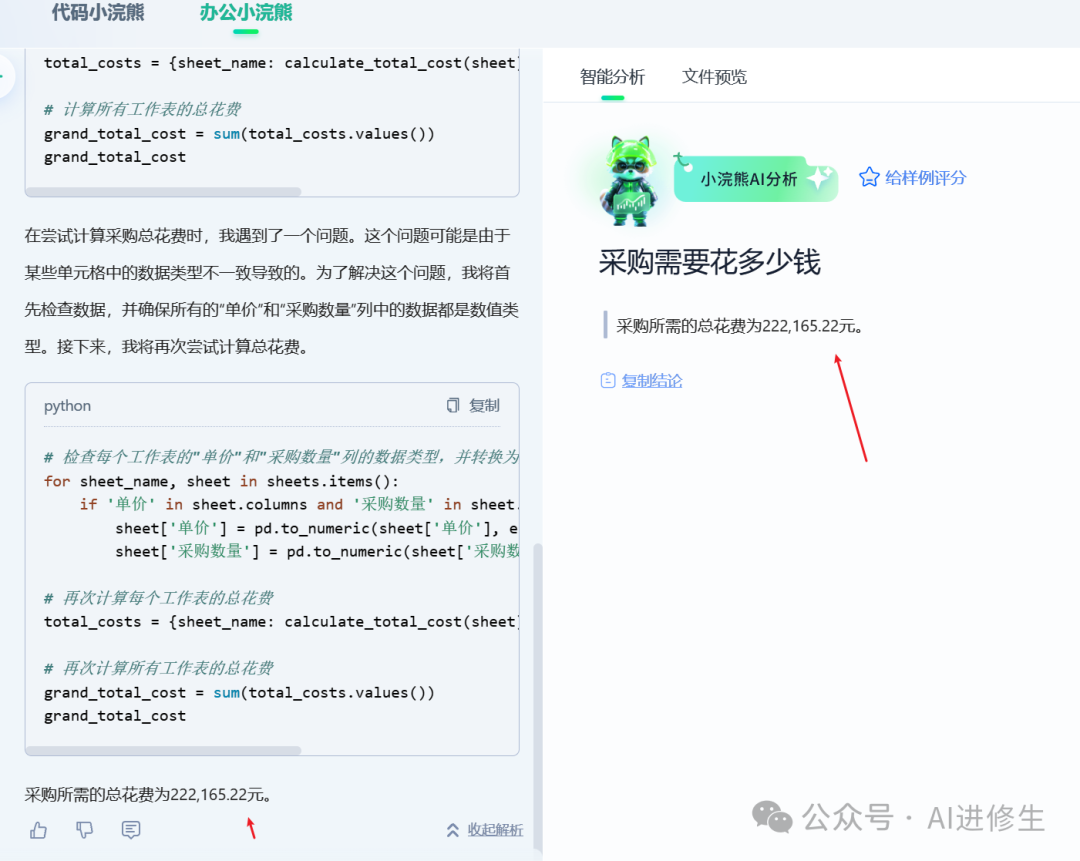Image resolution: width=1080 pixels, height=861 pixels.
Task: Click the clipboard icon beside 复制结论
Action: coord(608,380)
